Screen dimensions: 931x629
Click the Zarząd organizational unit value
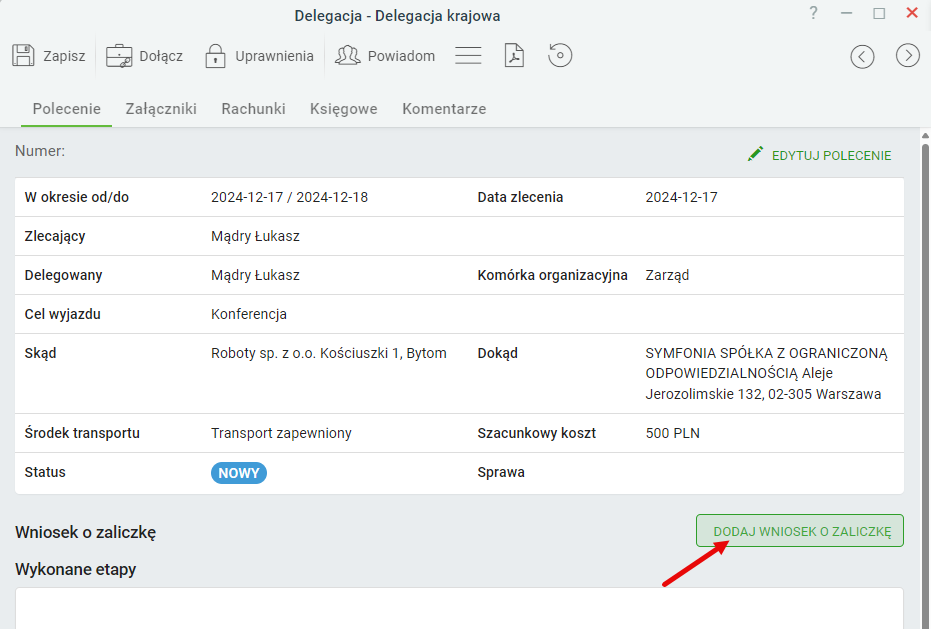667,275
